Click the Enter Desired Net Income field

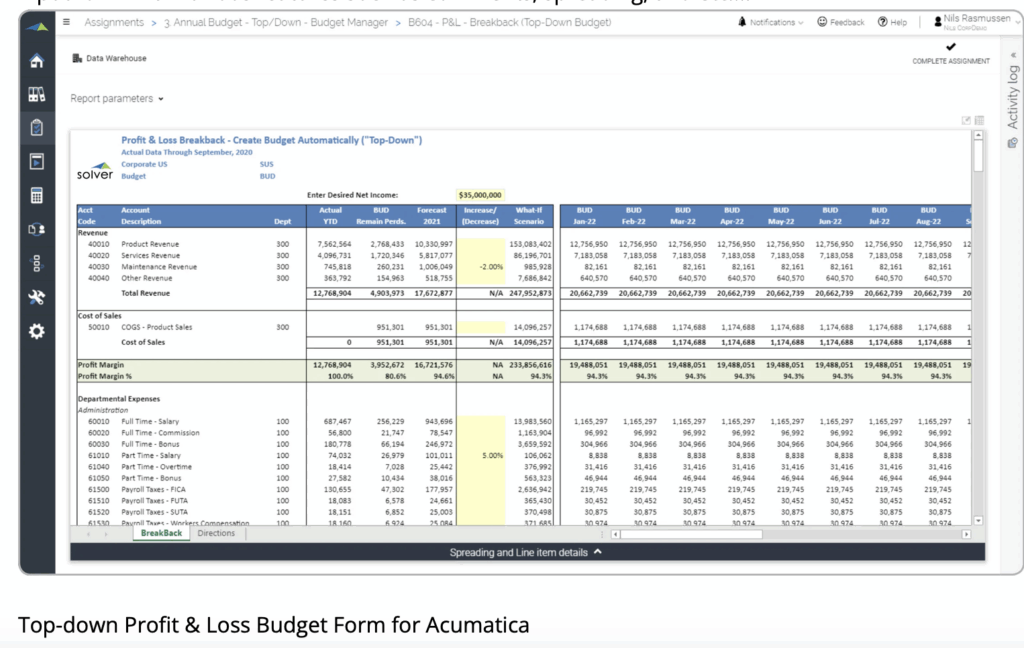(x=478, y=194)
